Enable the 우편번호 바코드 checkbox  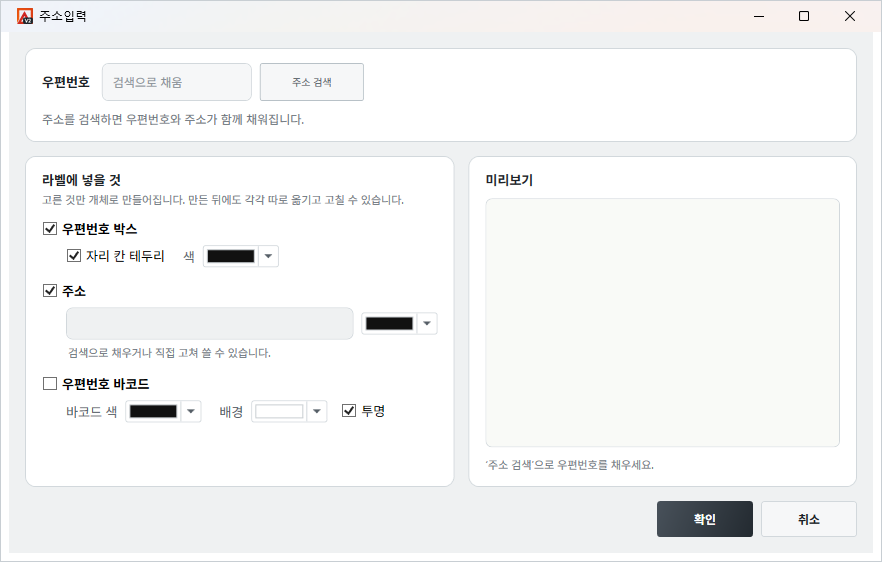click(50, 384)
